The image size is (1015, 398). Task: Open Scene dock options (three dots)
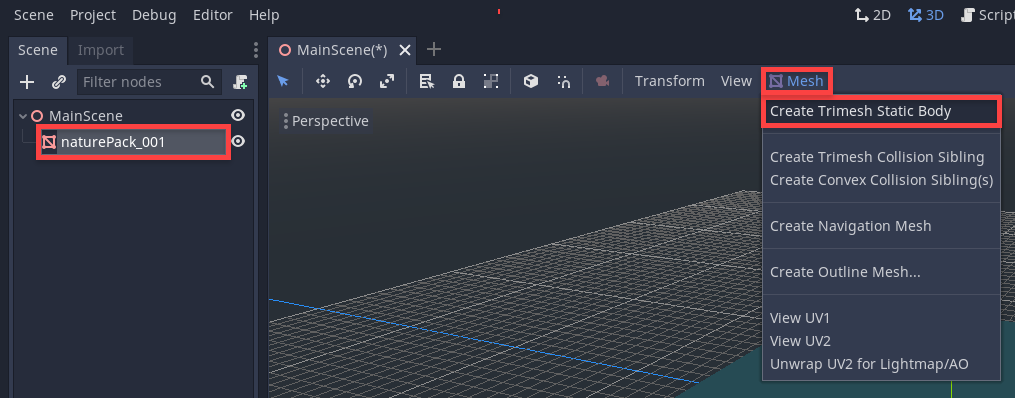pyautogui.click(x=256, y=50)
